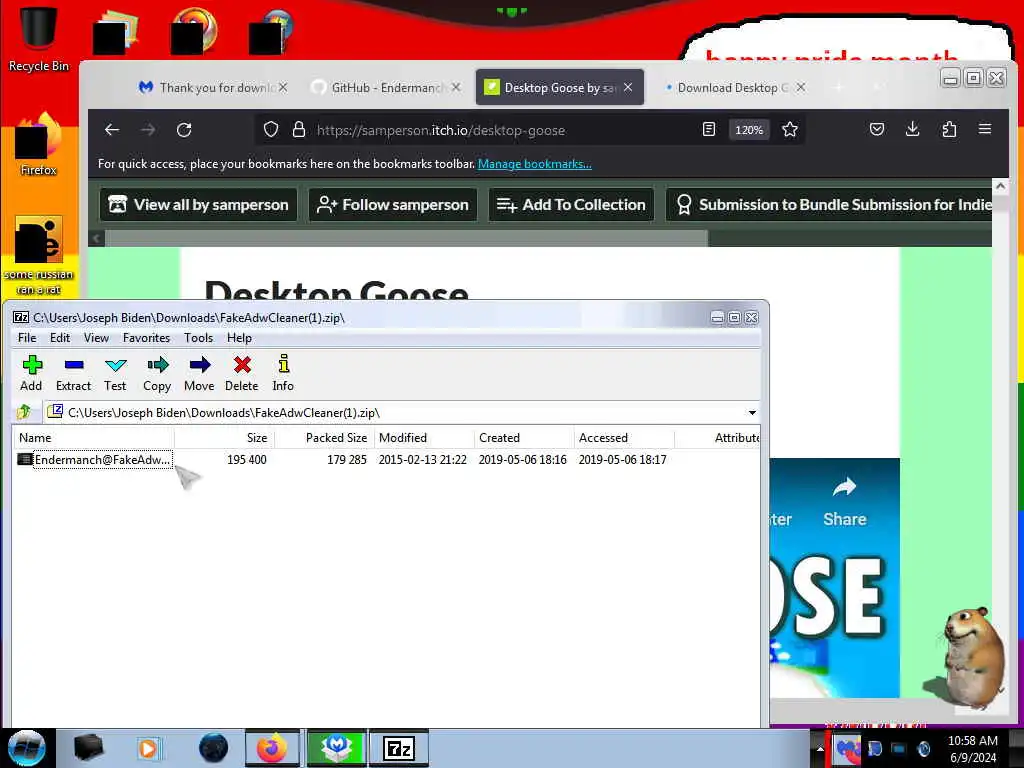Open the Help menu in 7-Zip

click(239, 338)
